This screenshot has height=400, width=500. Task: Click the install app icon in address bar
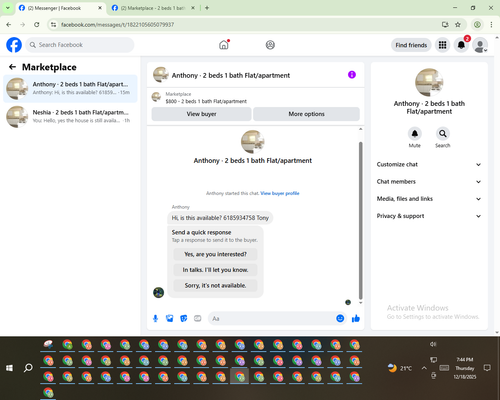(x=445, y=25)
